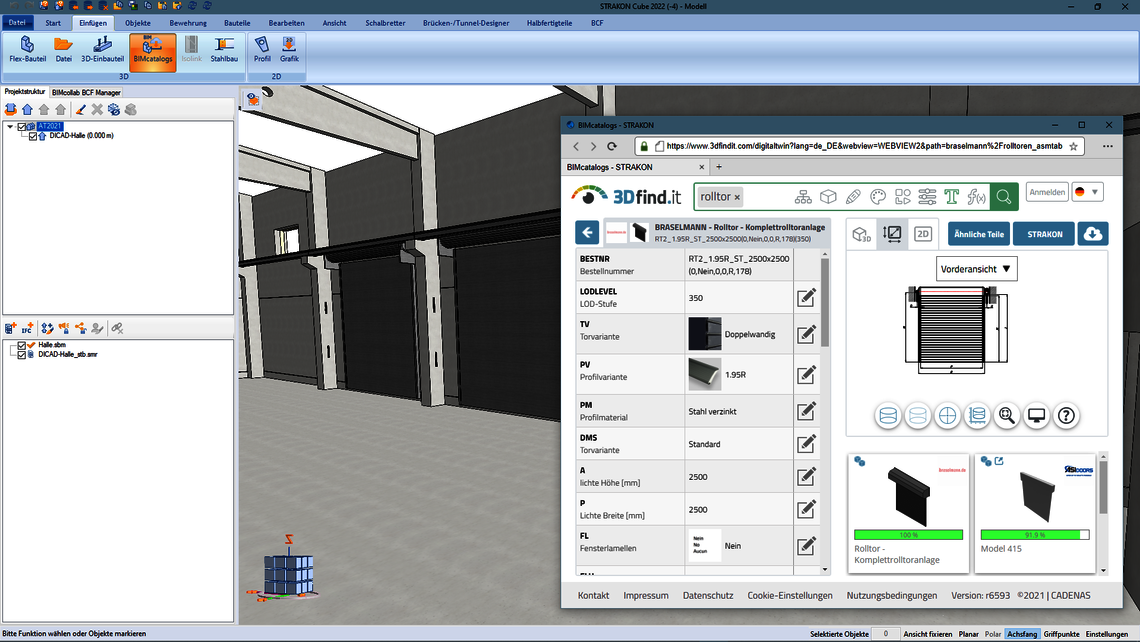The height and width of the screenshot is (642, 1140).
Task: Open the Vorderansicht view dropdown
Action: [976, 269]
